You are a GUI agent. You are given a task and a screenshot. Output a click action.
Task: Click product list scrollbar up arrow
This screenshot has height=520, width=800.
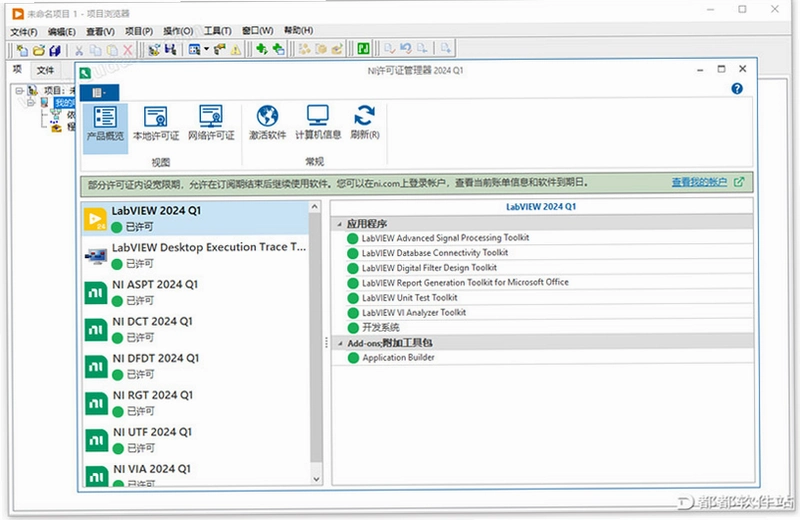point(315,207)
